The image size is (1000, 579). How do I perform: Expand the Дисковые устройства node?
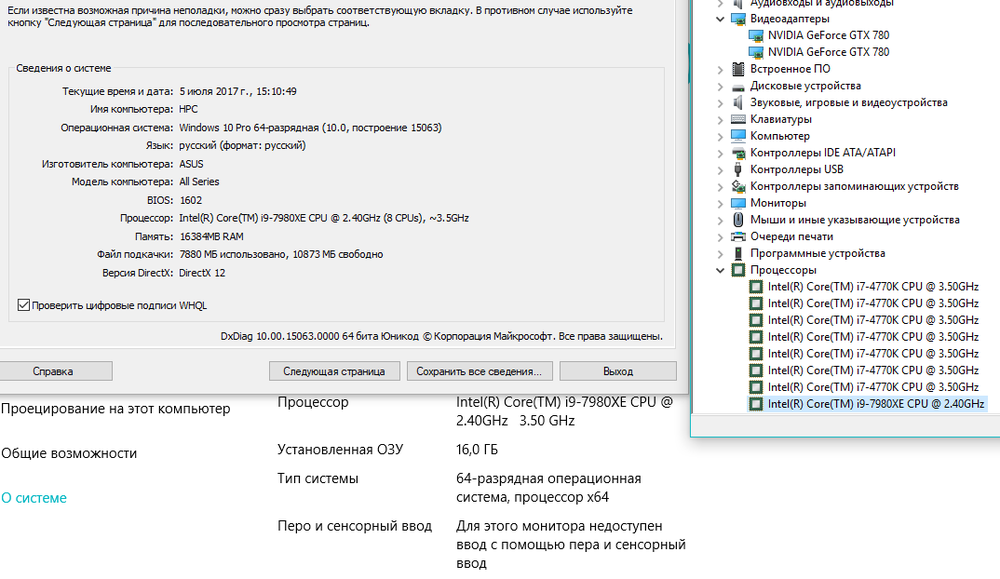(721, 86)
